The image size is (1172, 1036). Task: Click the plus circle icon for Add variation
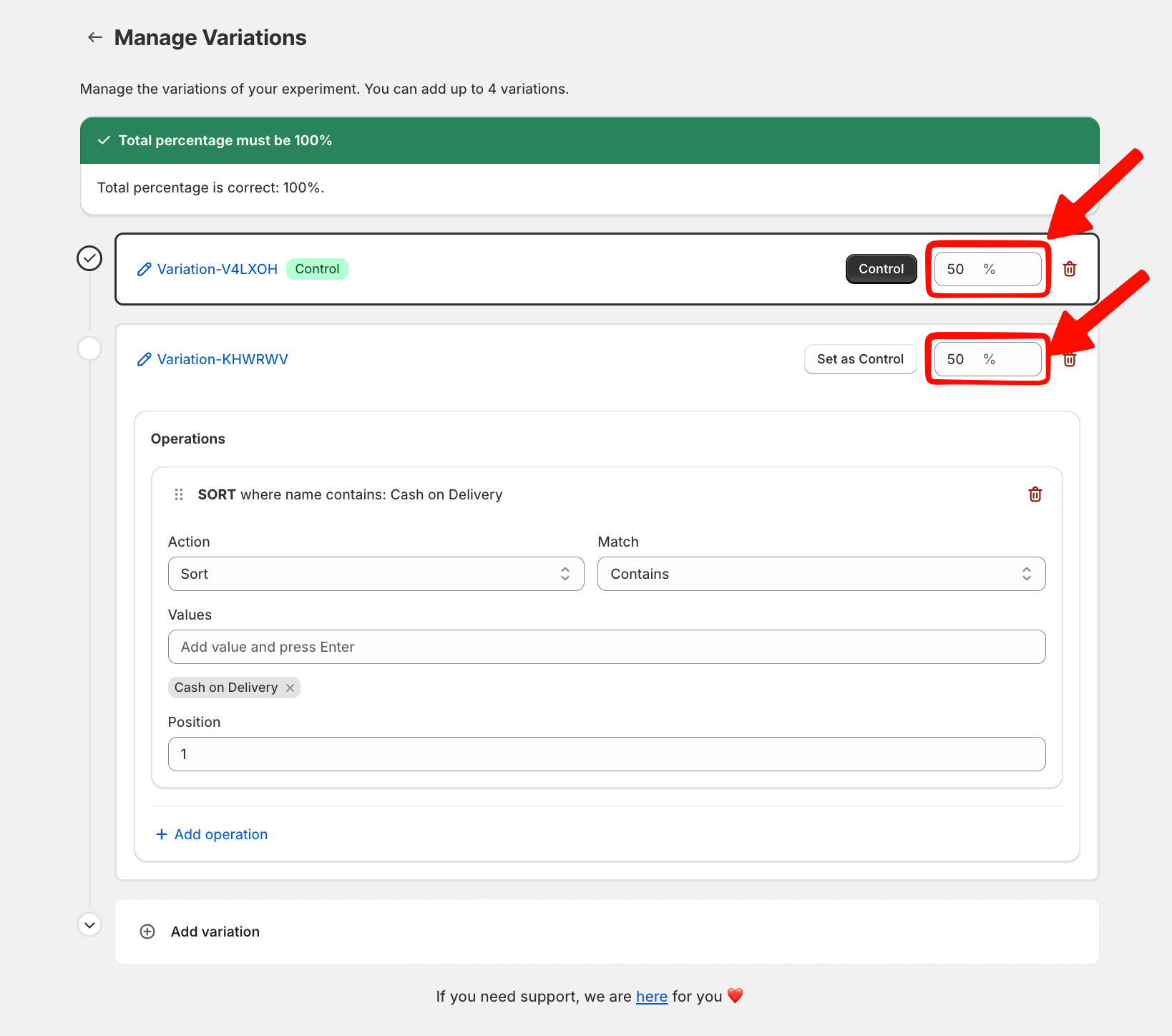(147, 932)
